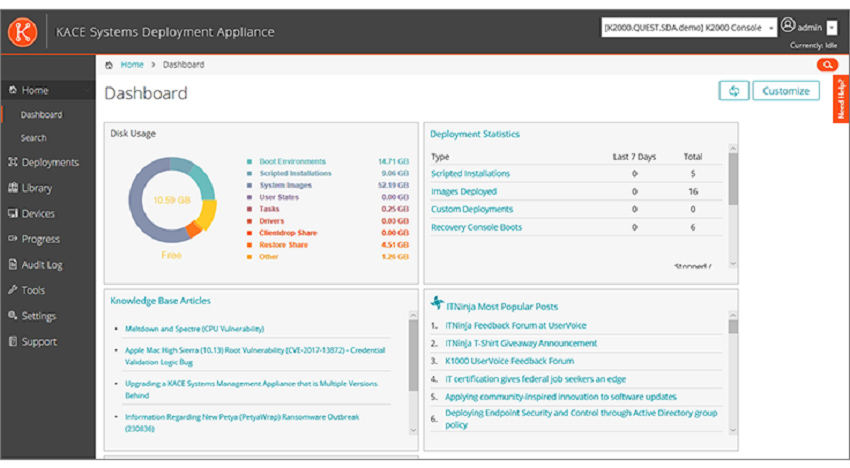Open the Library menu label
850x468 pixels.
pyautogui.click(x=37, y=188)
